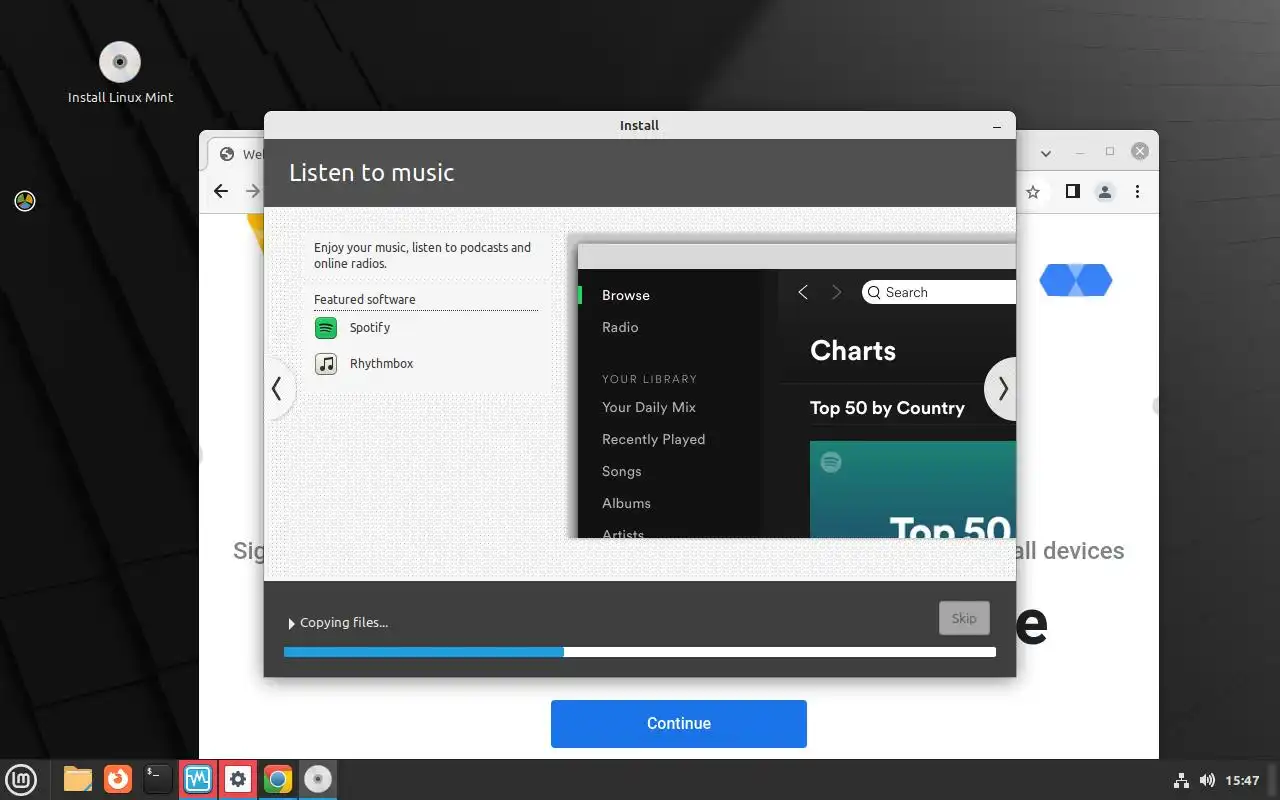Viewport: 1280px width, 800px height.
Task: Click the installer progress bar
Action: pyautogui.click(x=640, y=652)
